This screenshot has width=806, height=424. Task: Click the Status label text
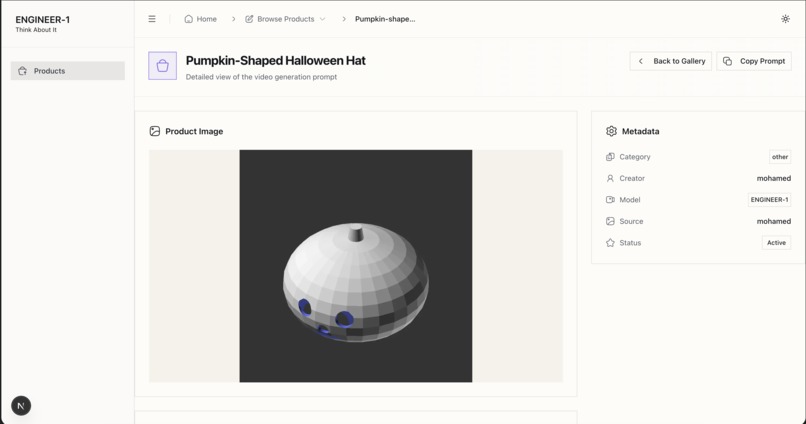[x=630, y=243]
